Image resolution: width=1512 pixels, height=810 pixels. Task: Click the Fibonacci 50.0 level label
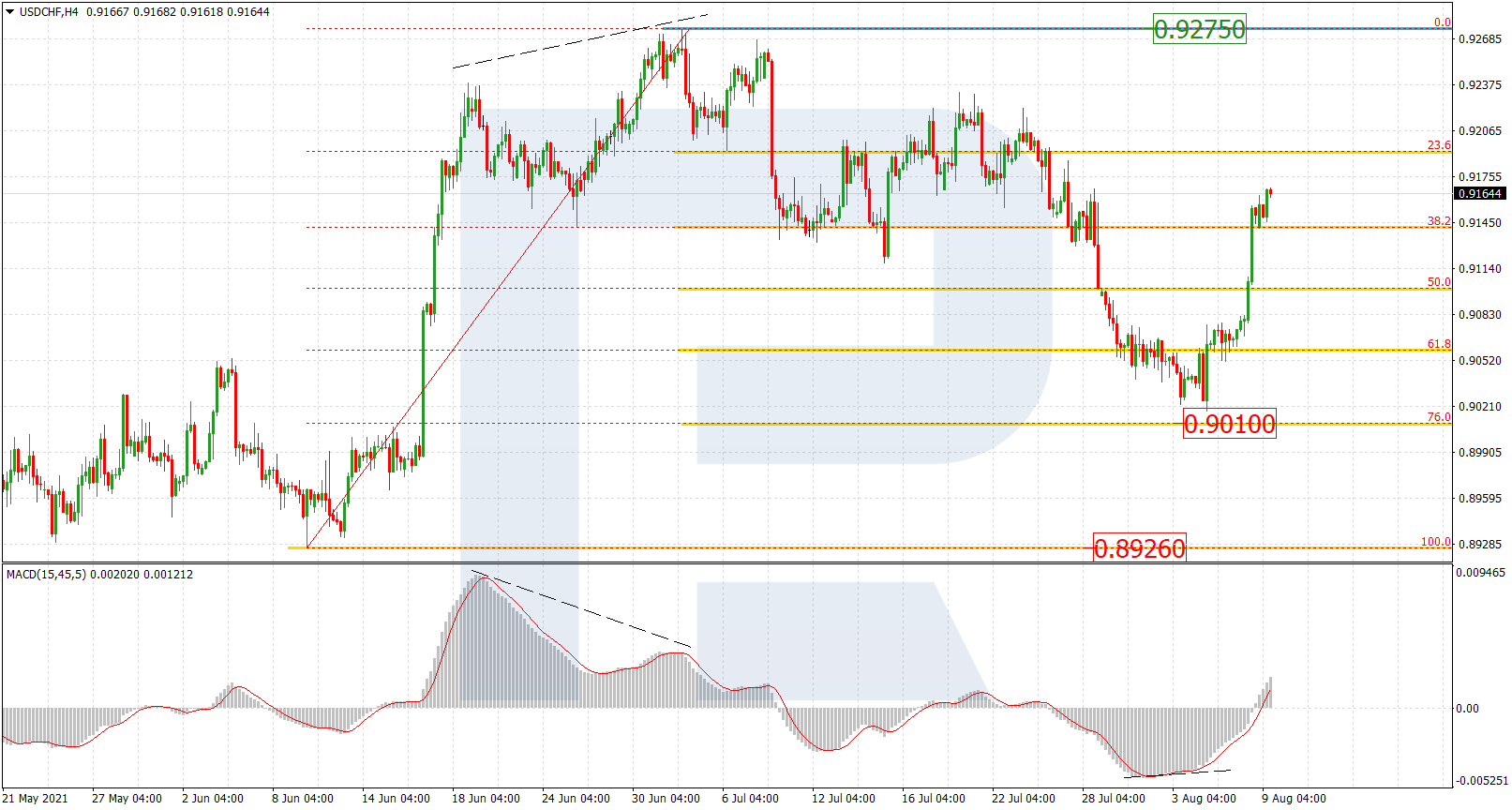click(x=1438, y=282)
